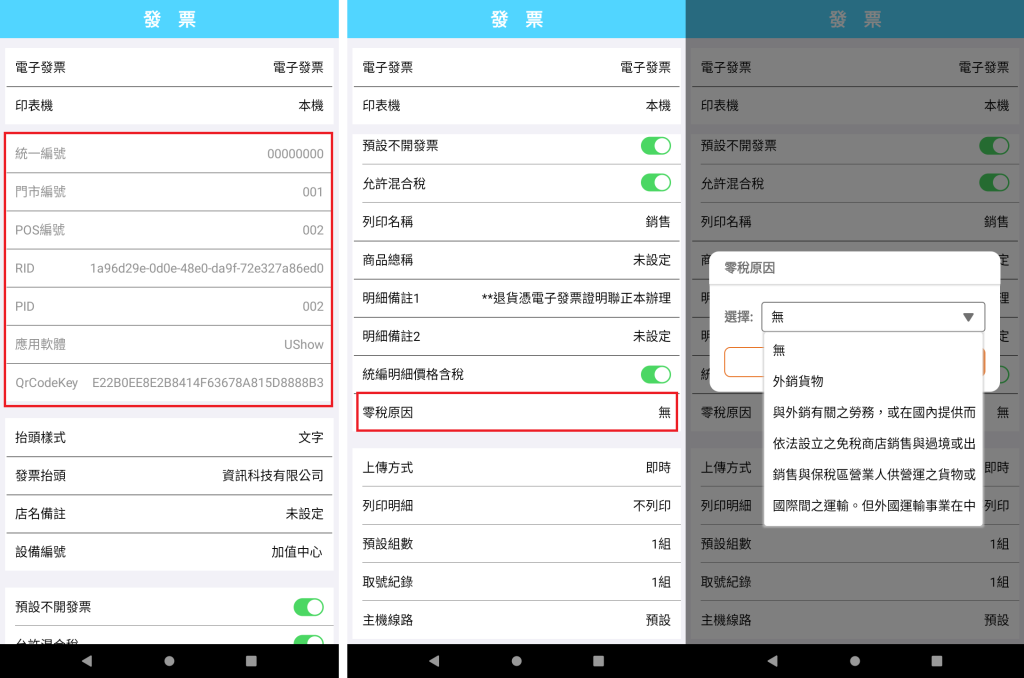Toggle 預設不開發票 switch on left screen
This screenshot has width=1024, height=678.
pos(308,607)
